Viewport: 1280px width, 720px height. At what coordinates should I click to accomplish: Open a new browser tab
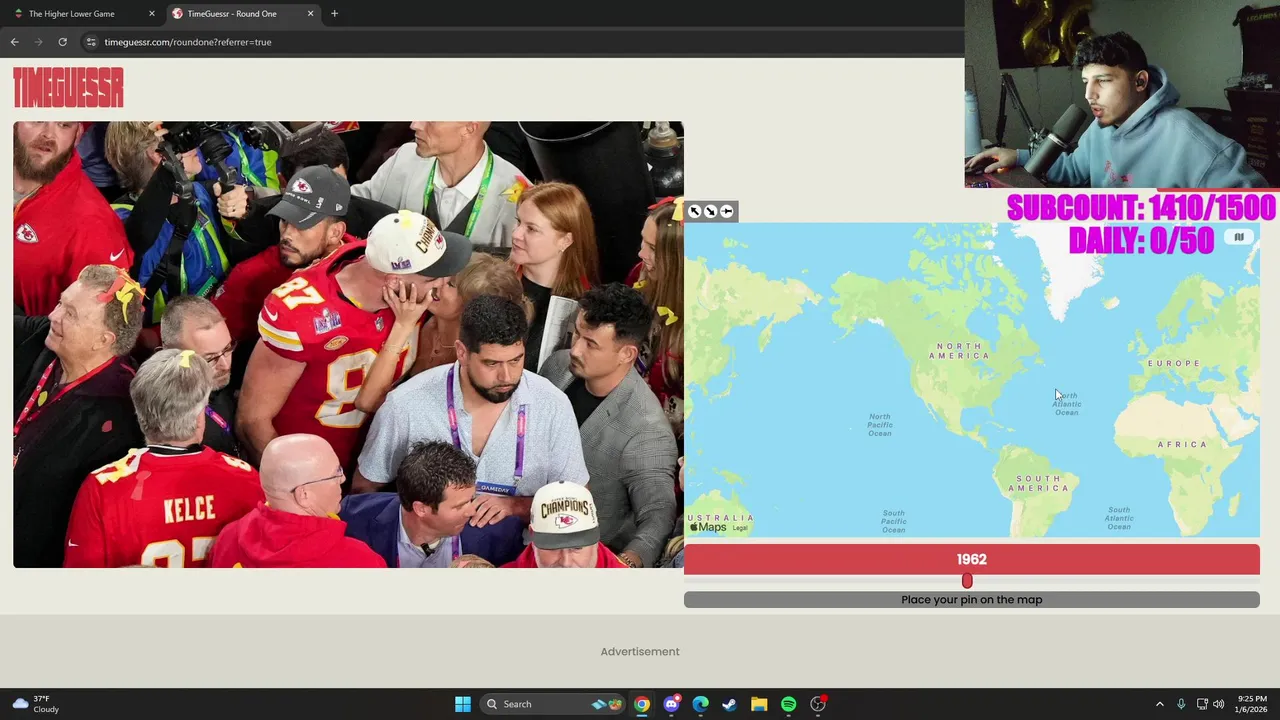[334, 14]
